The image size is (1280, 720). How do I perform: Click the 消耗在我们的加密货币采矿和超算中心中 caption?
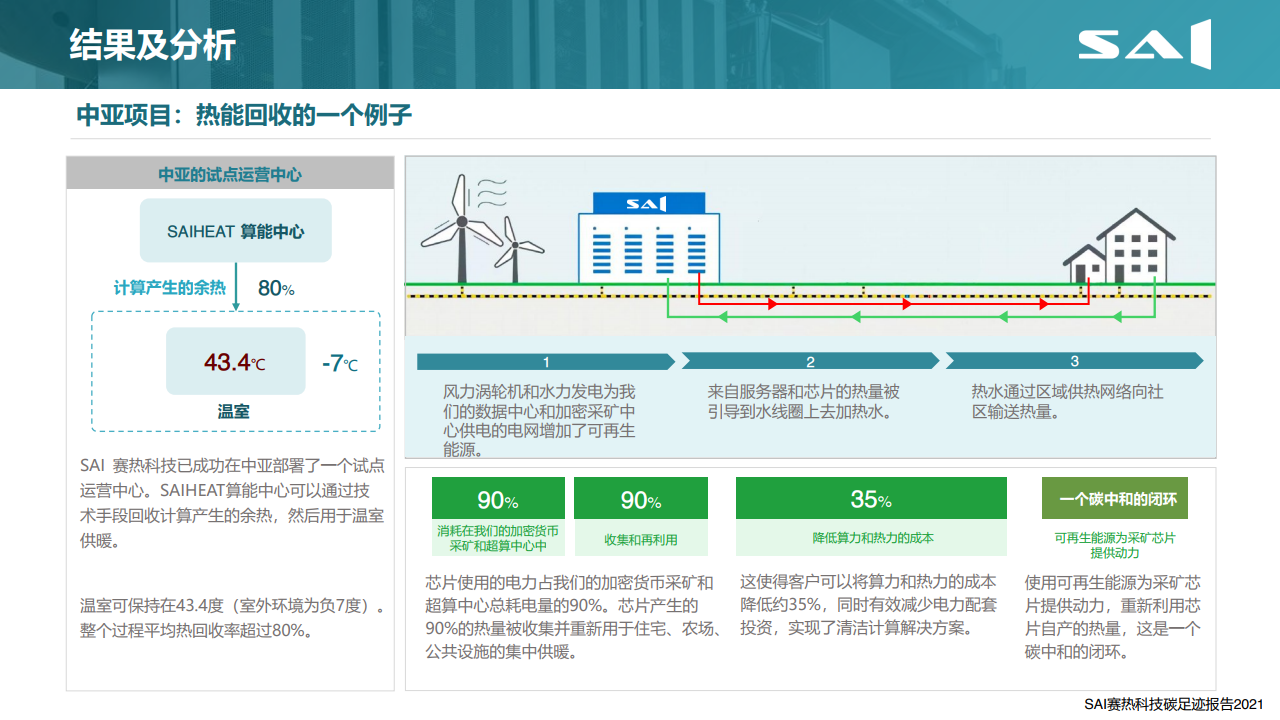point(498,538)
